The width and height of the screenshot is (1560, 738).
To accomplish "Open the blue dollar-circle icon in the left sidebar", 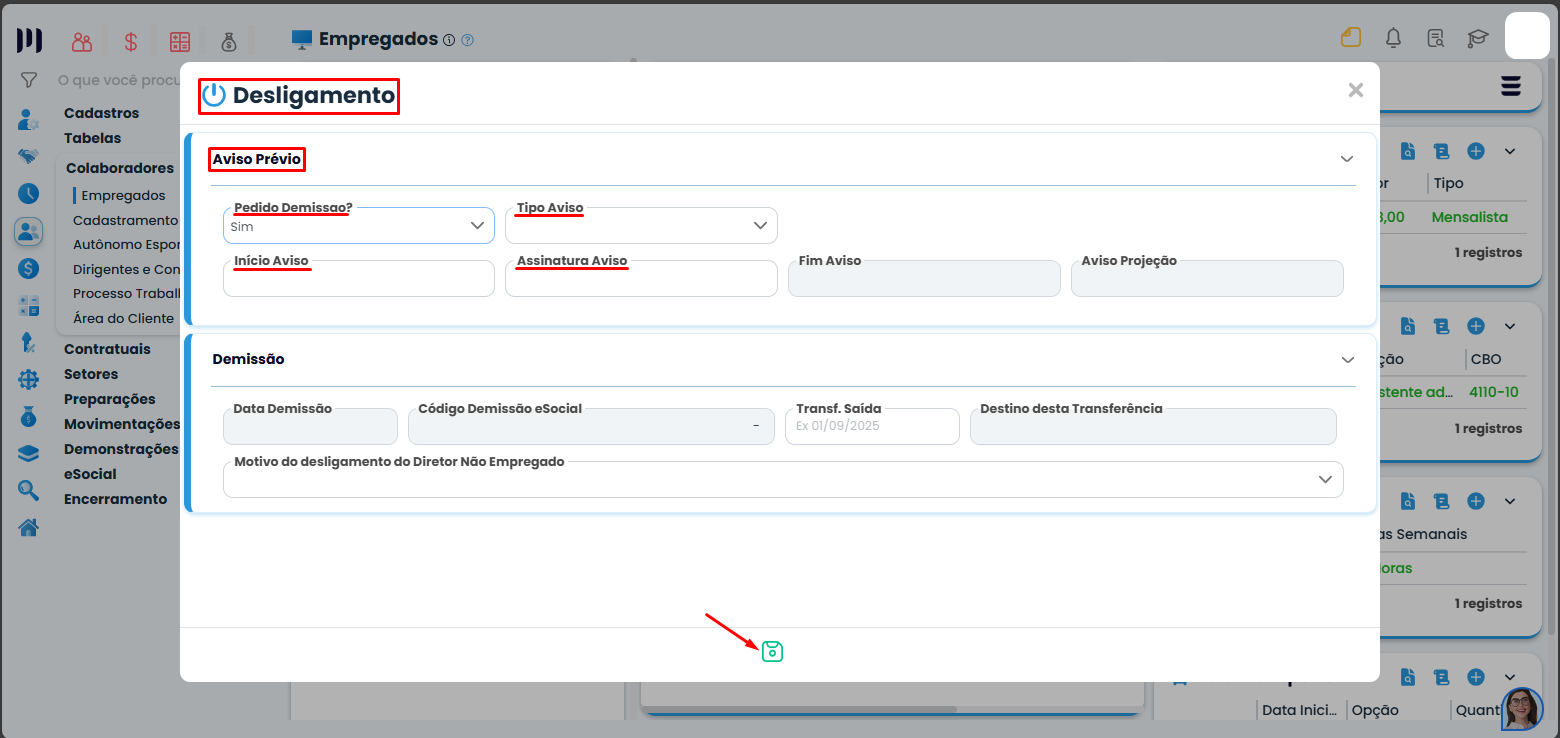I will click(28, 269).
